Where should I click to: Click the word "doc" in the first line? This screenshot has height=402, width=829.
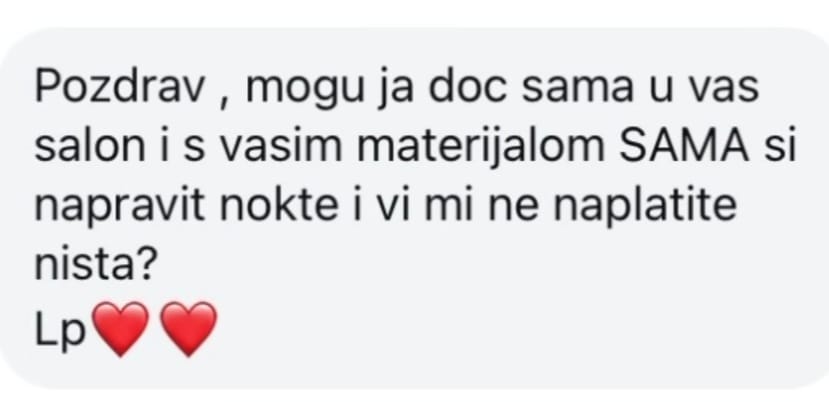pyautogui.click(x=467, y=88)
